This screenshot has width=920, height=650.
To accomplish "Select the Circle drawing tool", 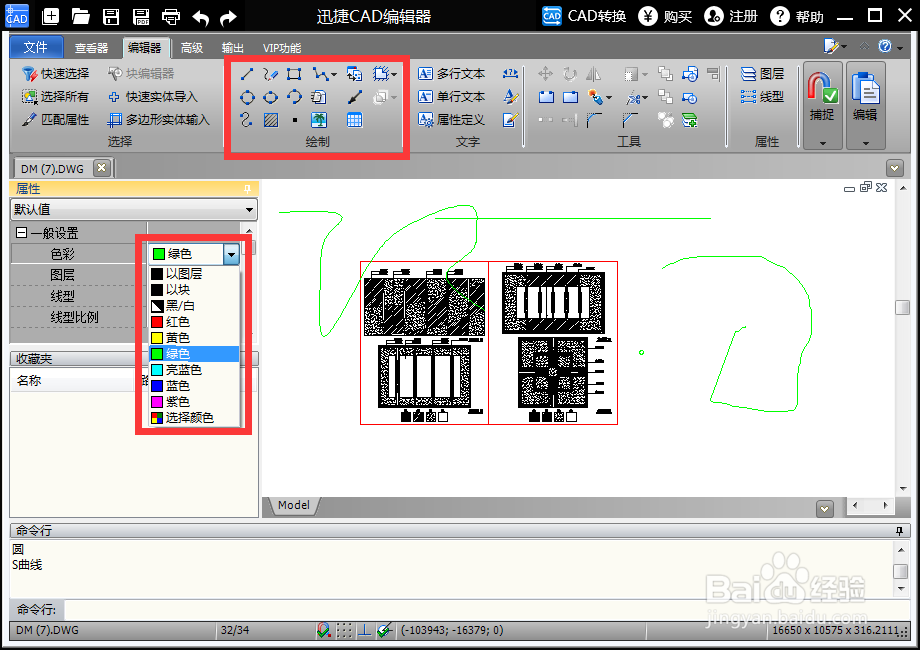I will point(247,97).
